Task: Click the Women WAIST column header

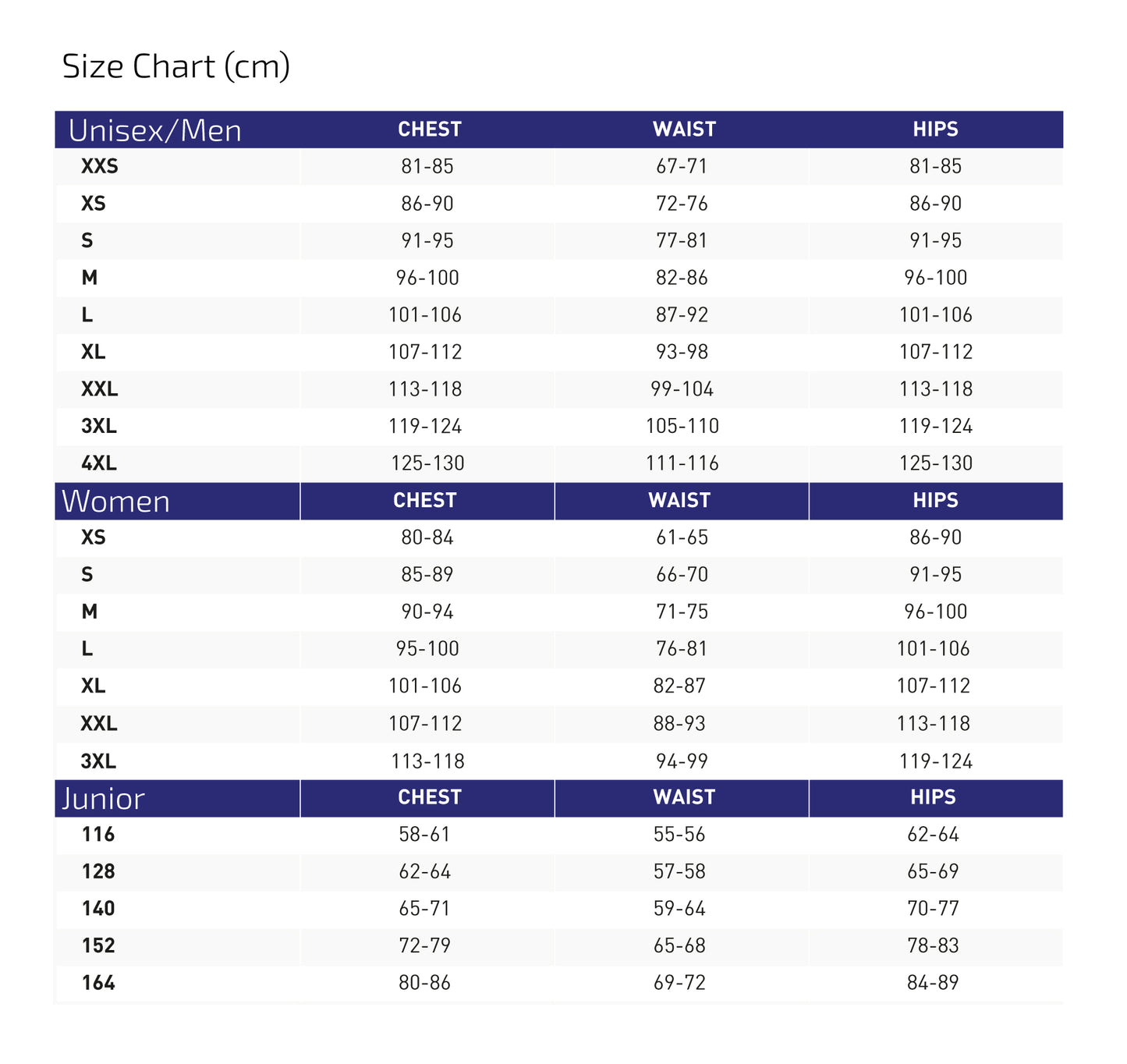Action: click(679, 501)
